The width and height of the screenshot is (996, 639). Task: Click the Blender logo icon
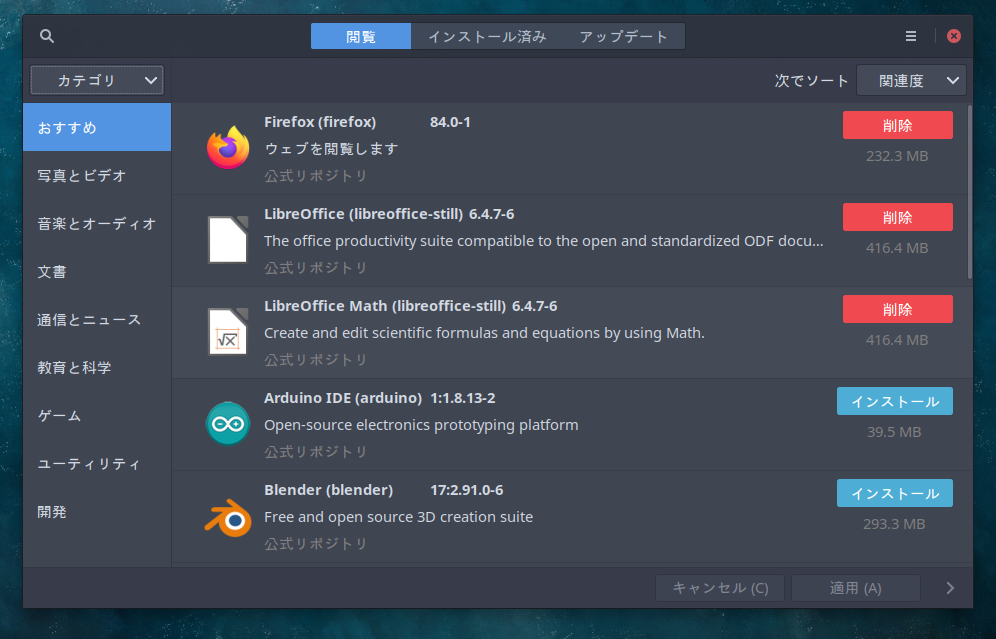coord(228,517)
